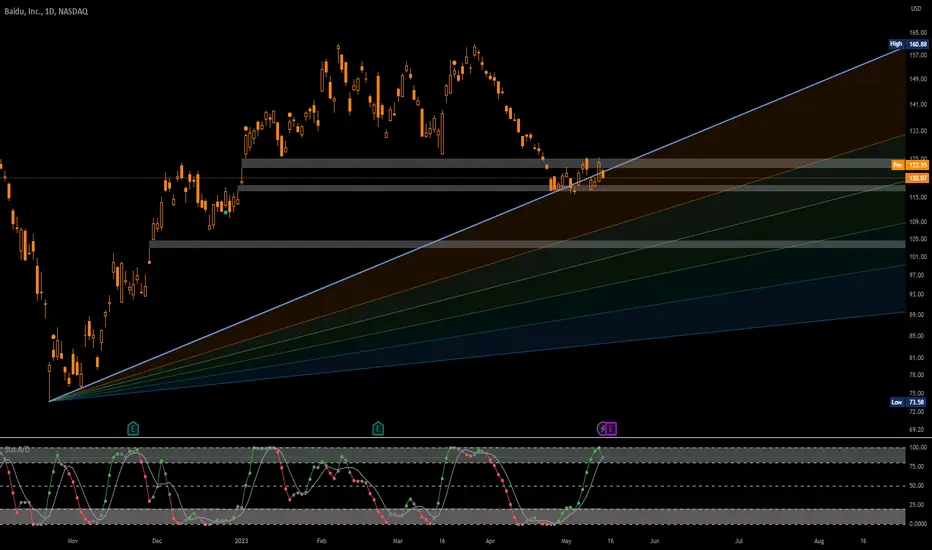Screen dimensions: 932x550
Task: Click the earnings E icon above Nov-Dec
Action: (x=133, y=428)
